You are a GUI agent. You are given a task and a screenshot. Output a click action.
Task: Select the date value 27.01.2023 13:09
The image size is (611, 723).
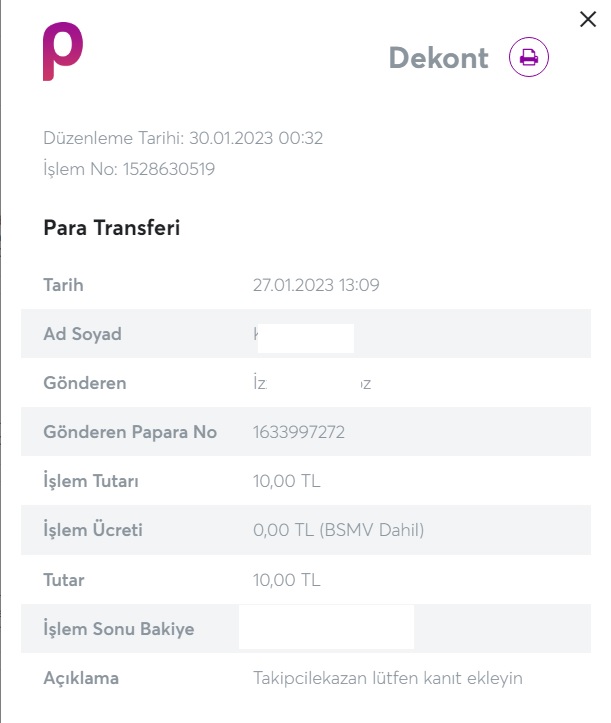[316, 285]
